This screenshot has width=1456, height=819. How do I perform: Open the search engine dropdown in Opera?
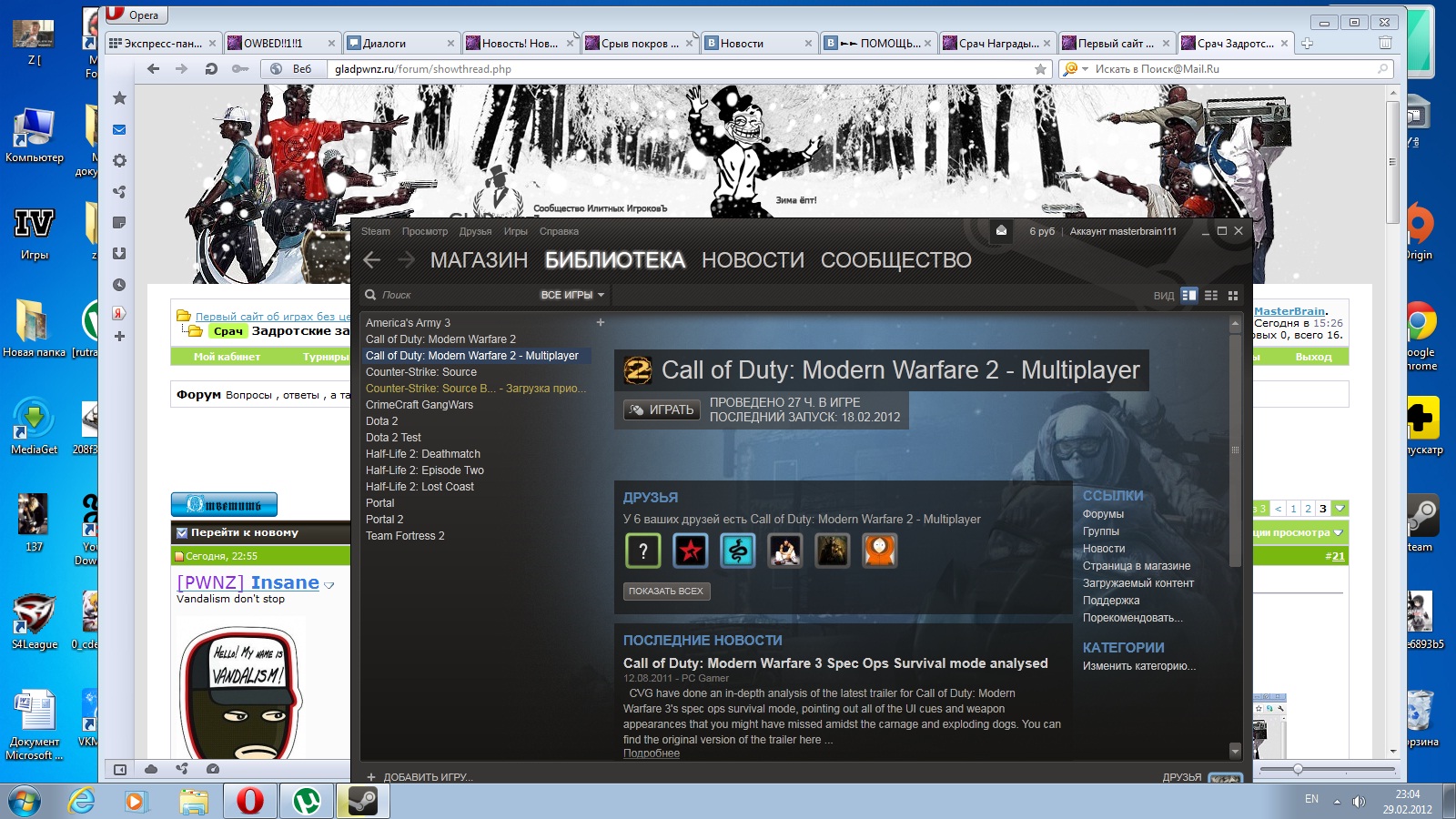pyautogui.click(x=1075, y=69)
